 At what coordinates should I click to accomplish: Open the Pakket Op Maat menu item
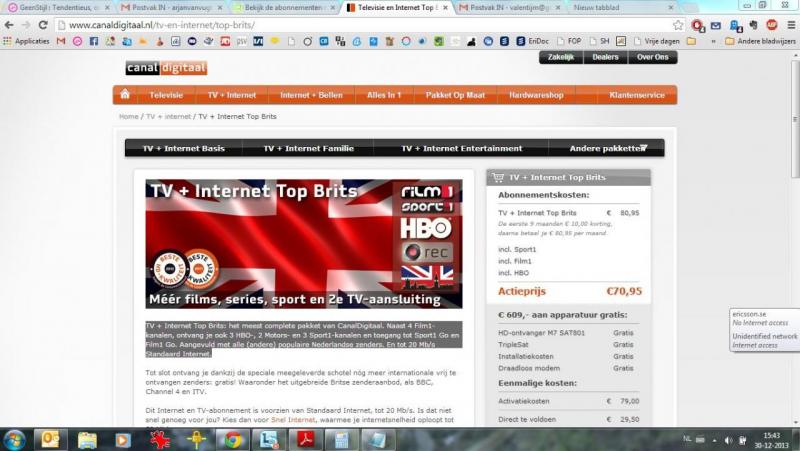tap(455, 95)
